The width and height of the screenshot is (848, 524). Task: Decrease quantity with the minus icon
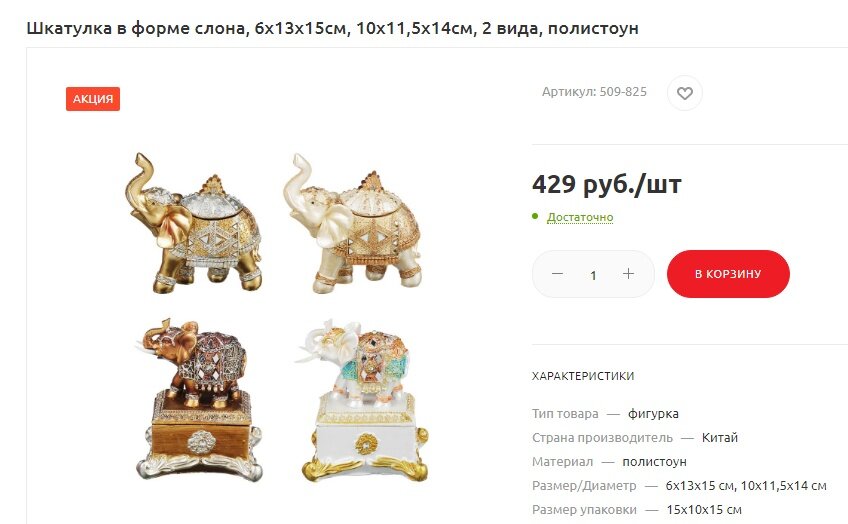(x=558, y=274)
